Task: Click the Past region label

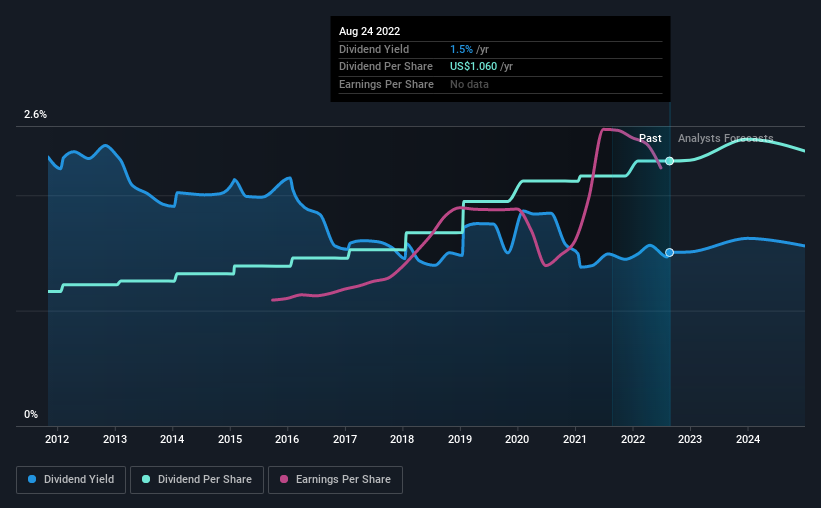Action: [x=650, y=138]
